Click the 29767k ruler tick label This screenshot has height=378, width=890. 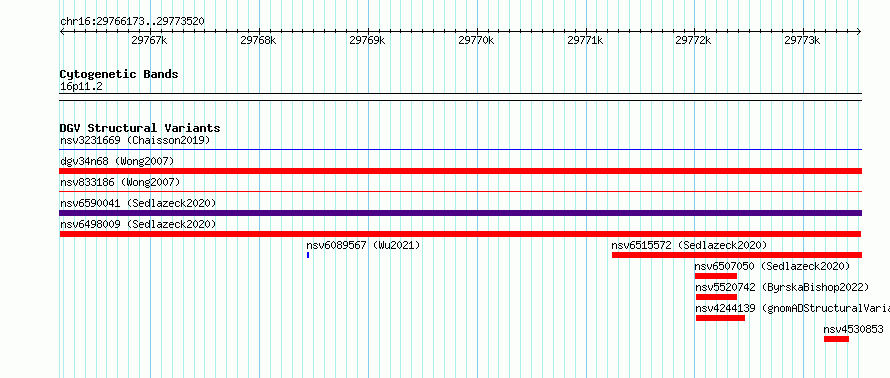coord(149,40)
